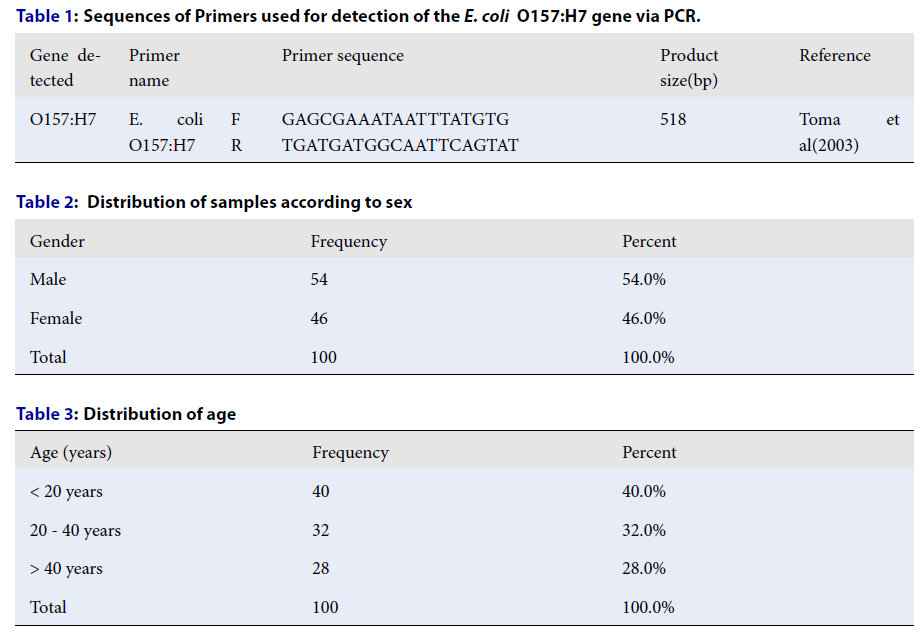Click the Female percent value 46.0%
Image resolution: width=922 pixels, height=633 pixels.
[x=644, y=319]
